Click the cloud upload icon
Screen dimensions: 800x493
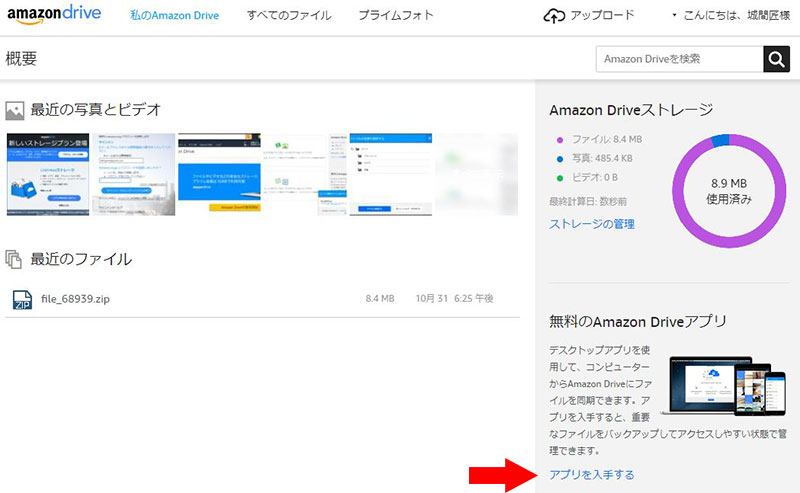(x=554, y=16)
